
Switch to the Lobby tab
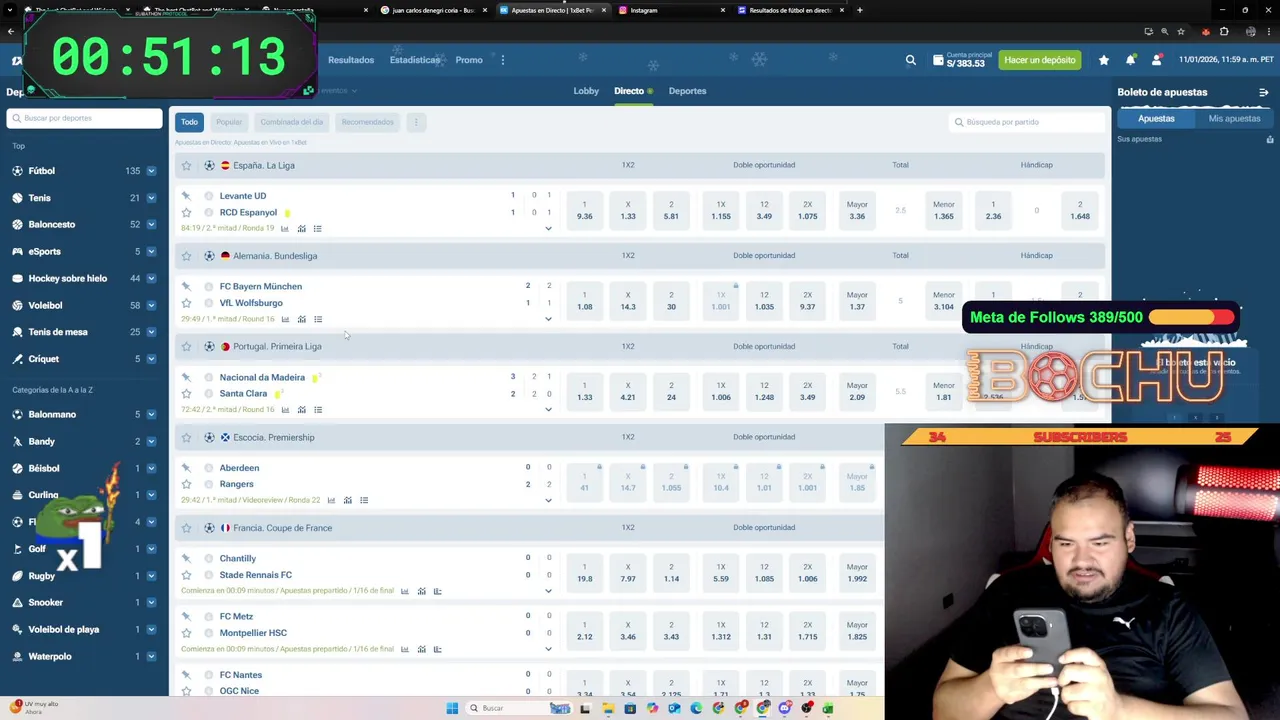tap(586, 91)
